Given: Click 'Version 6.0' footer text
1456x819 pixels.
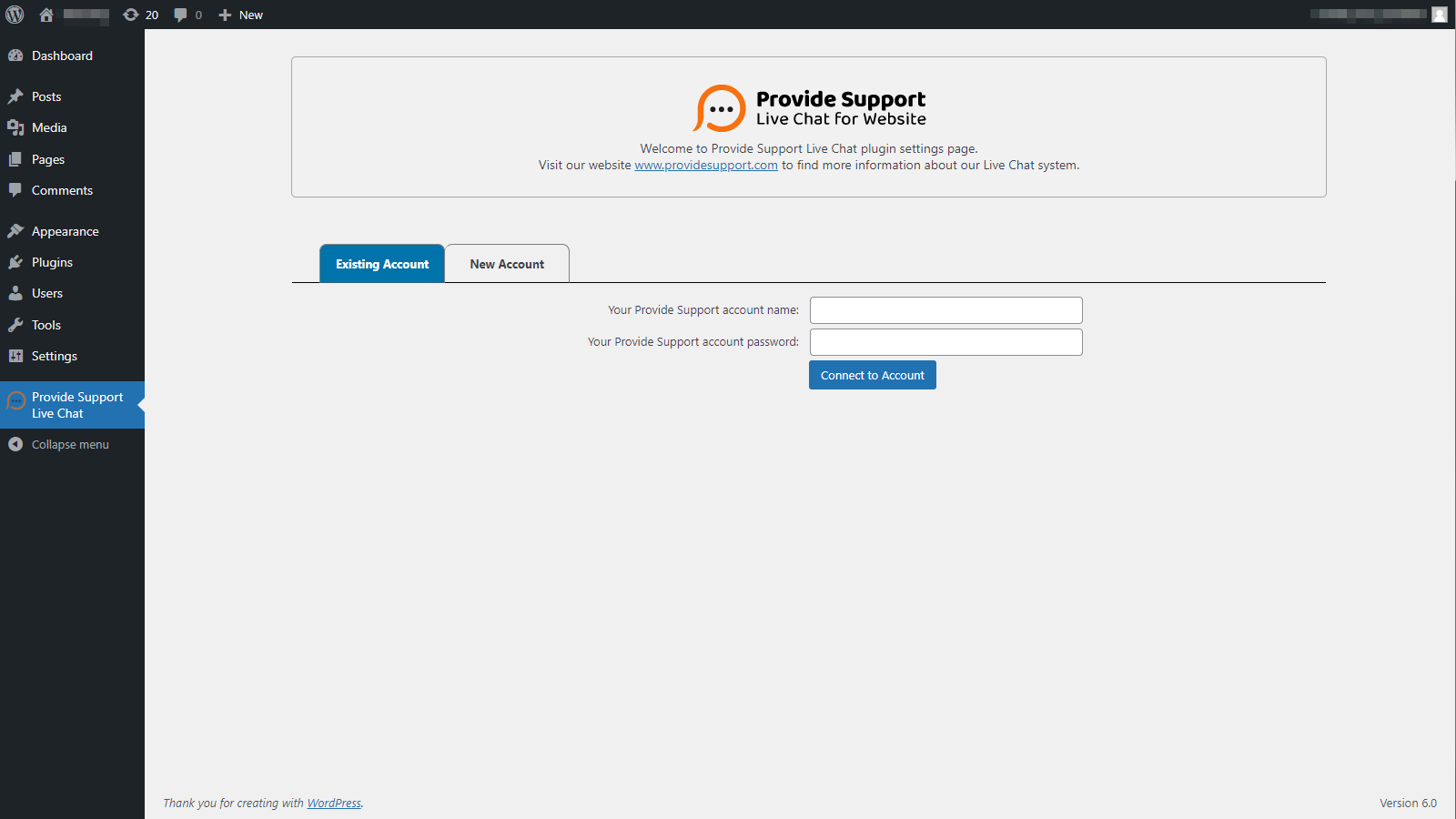Looking at the screenshot, I should pos(1408,803).
